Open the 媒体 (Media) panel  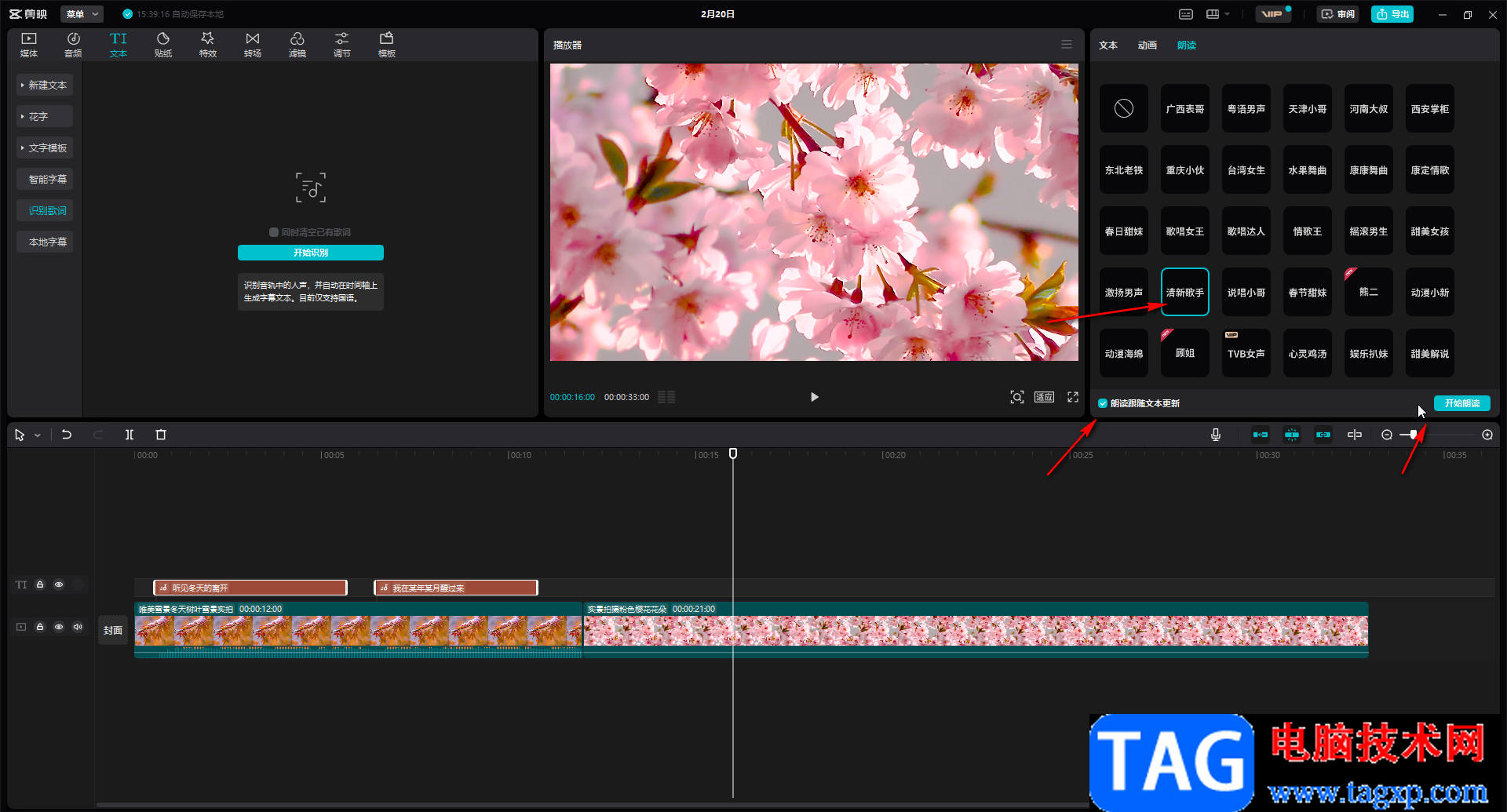[x=29, y=45]
